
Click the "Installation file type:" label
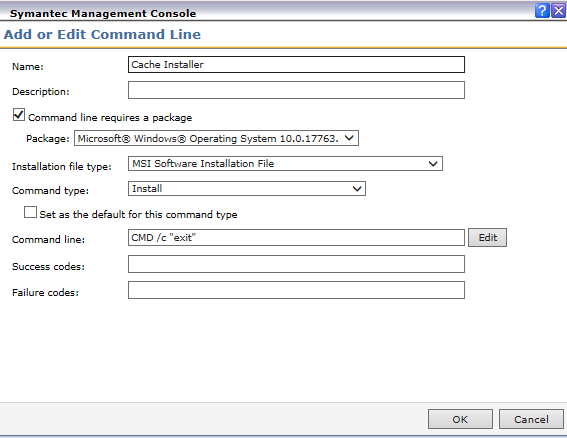tap(62, 166)
